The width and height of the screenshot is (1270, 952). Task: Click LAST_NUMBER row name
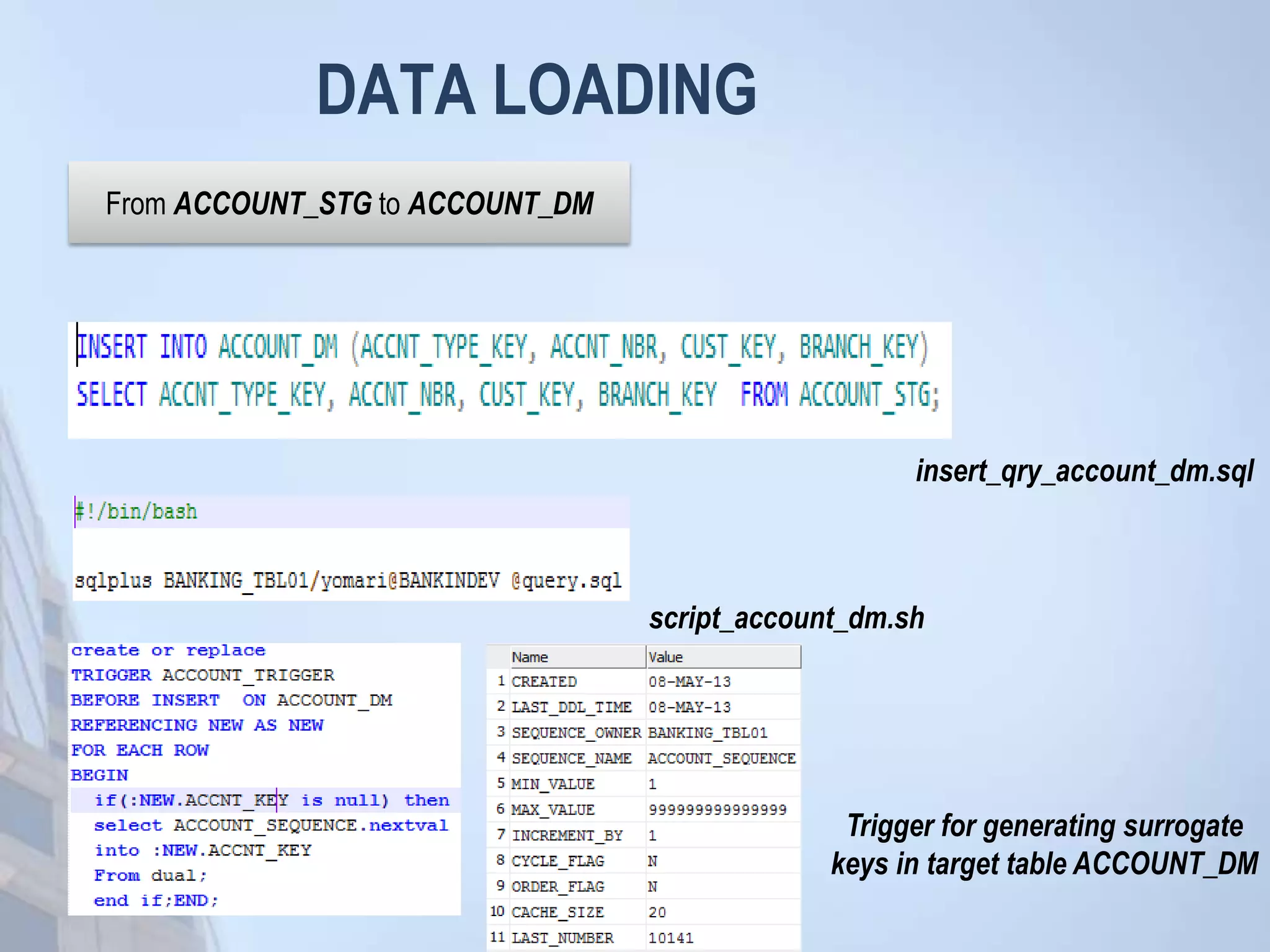pos(577,938)
